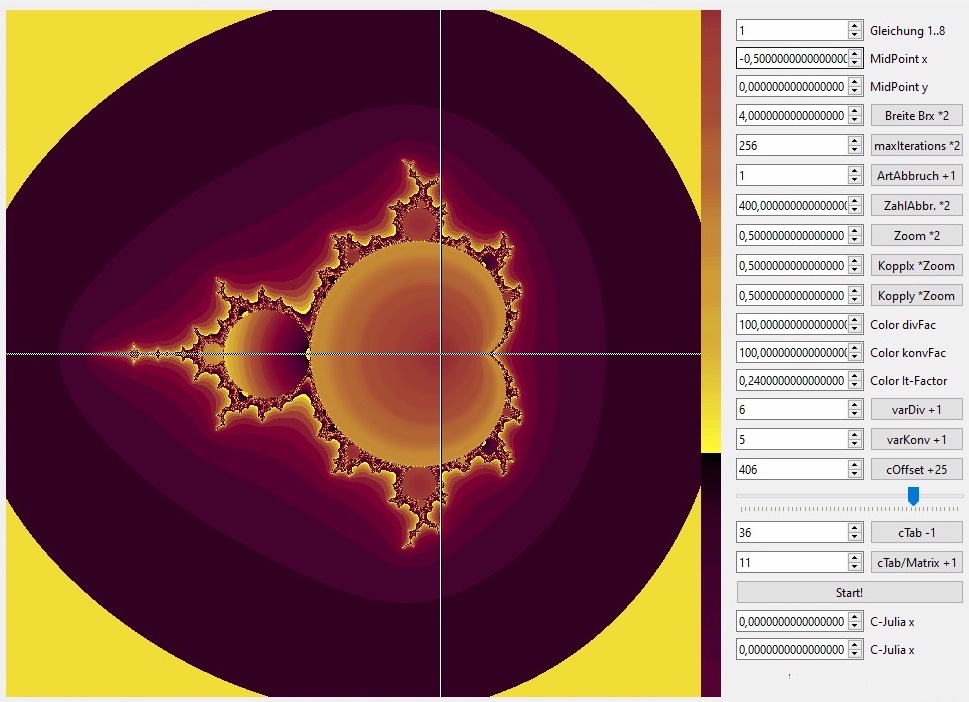Click the 'cTab/Matrix +1' button
The image size is (969, 702).
(x=916, y=562)
